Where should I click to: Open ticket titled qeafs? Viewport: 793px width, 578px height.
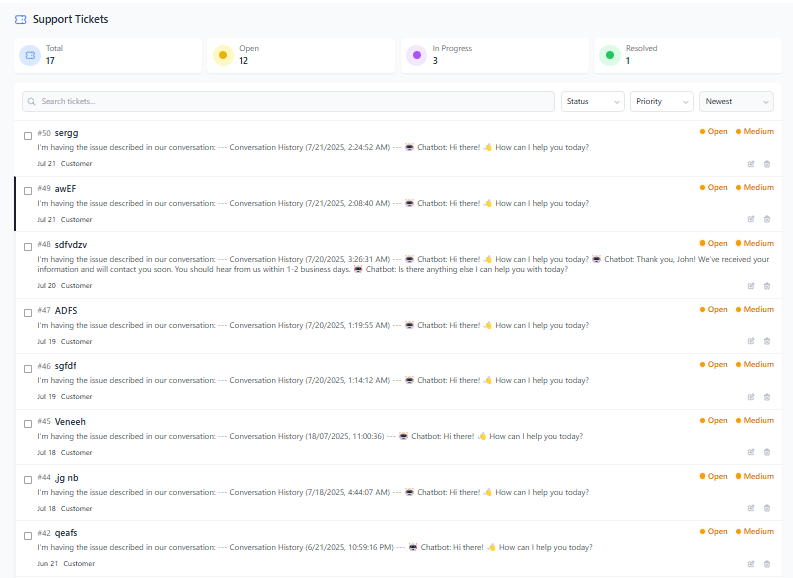pyautogui.click(x=66, y=533)
